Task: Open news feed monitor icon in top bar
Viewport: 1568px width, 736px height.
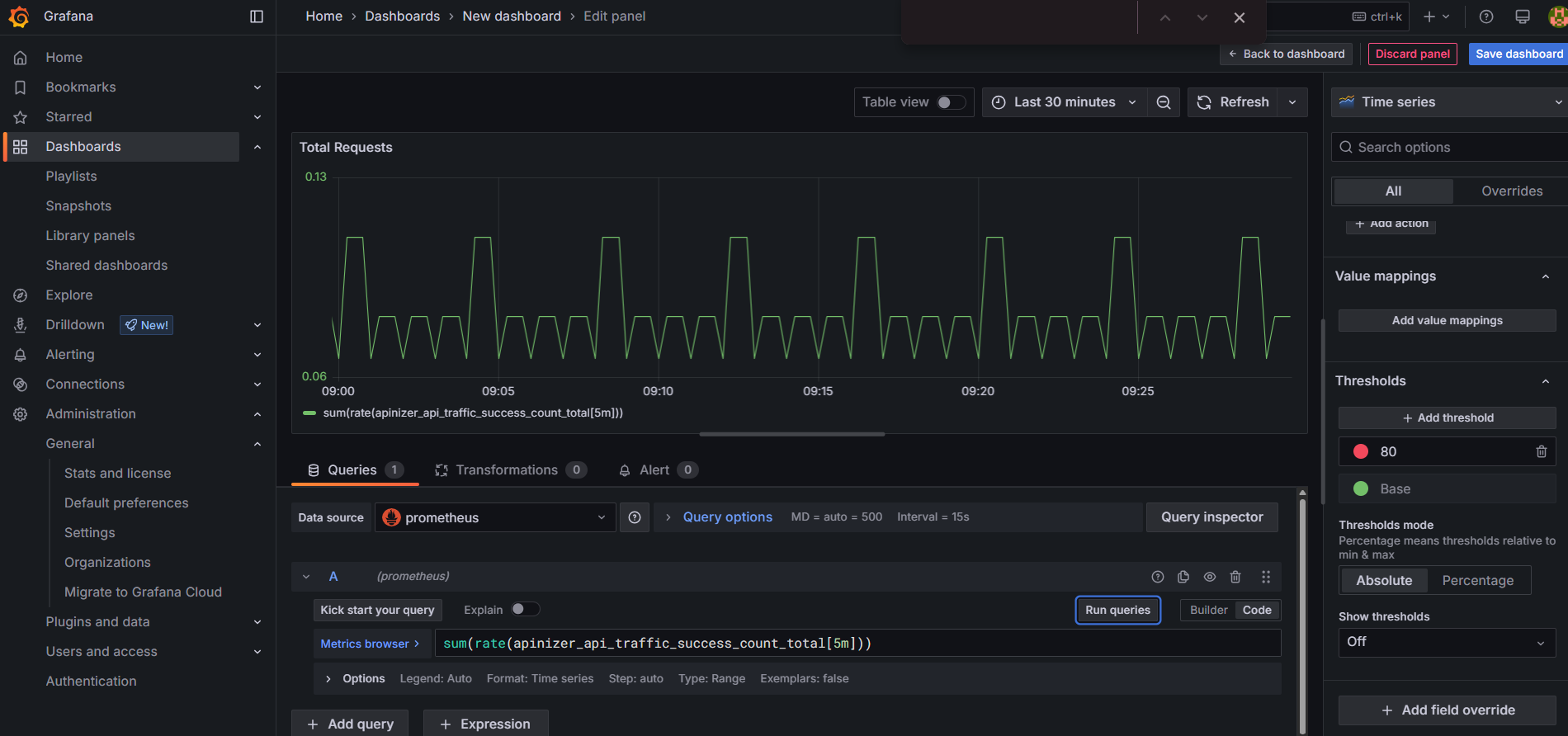Action: pyautogui.click(x=1523, y=17)
